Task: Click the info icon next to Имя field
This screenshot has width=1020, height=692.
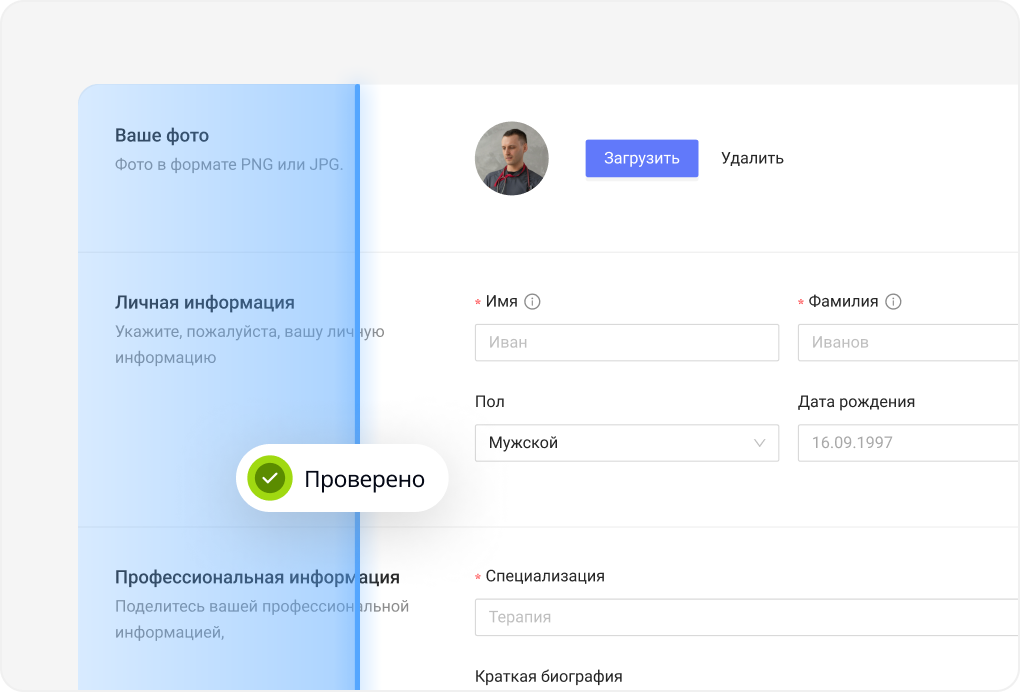Action: pos(533,301)
